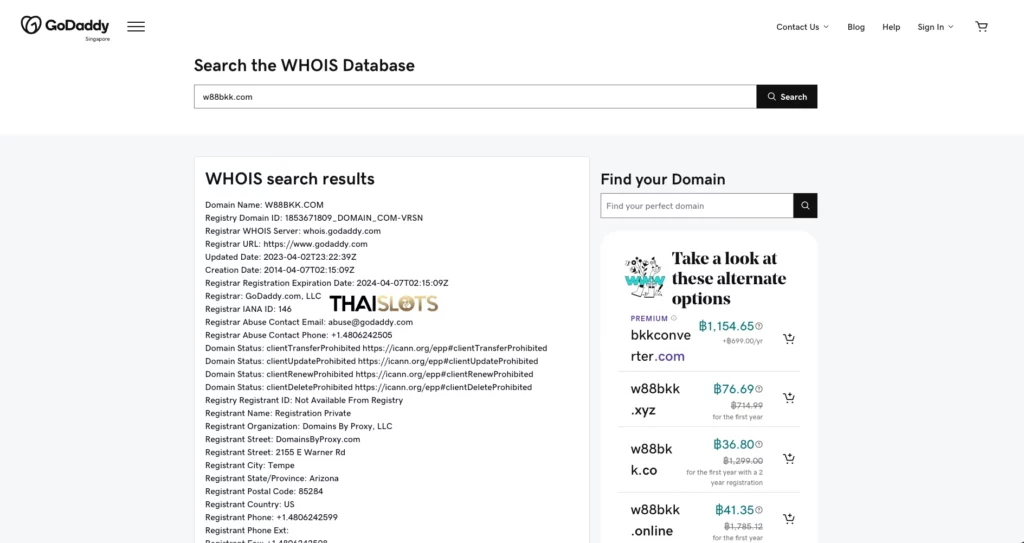Click Registrar Abuse Contact Email line
The image size is (1024, 543).
[x=309, y=322]
